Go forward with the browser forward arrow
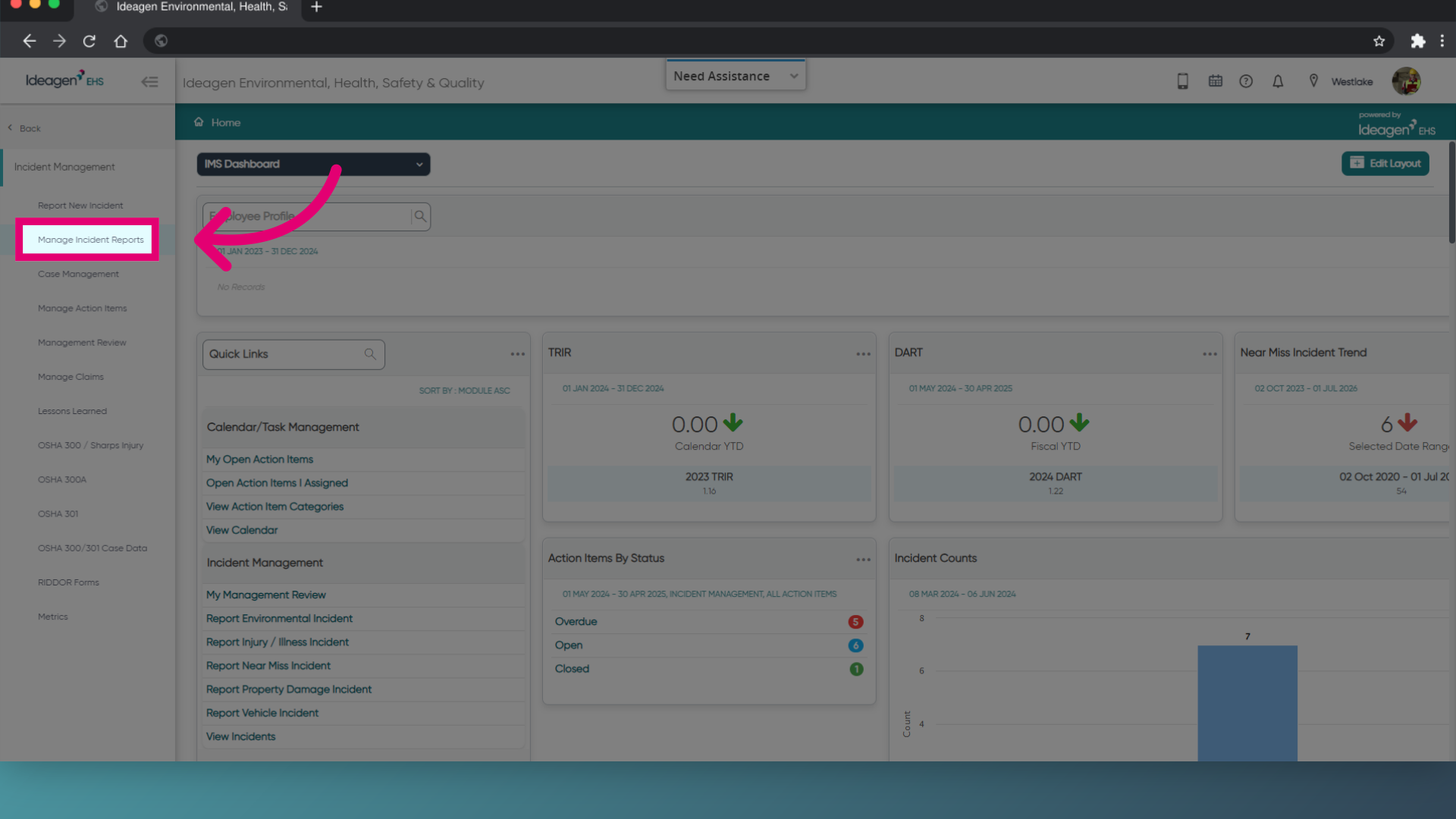1456x819 pixels. pyautogui.click(x=59, y=41)
